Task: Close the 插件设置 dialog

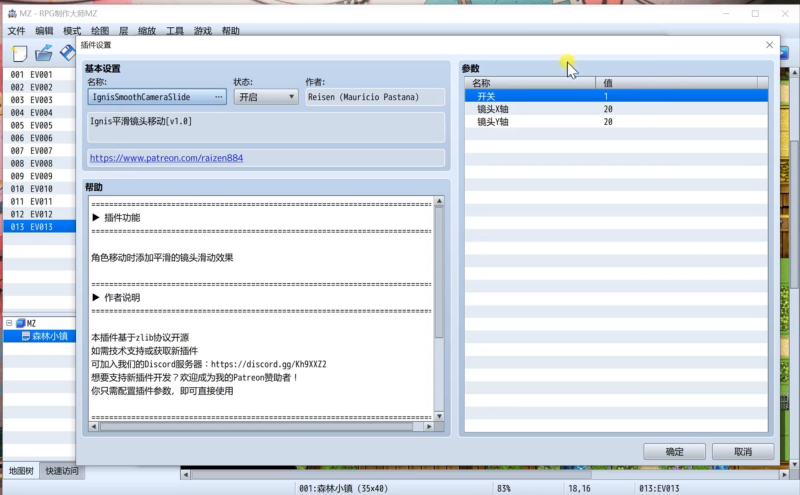Action: pyautogui.click(x=769, y=45)
